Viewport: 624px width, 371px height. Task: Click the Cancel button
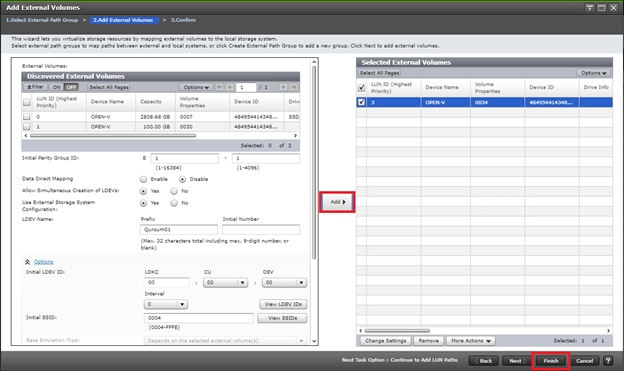click(x=585, y=361)
